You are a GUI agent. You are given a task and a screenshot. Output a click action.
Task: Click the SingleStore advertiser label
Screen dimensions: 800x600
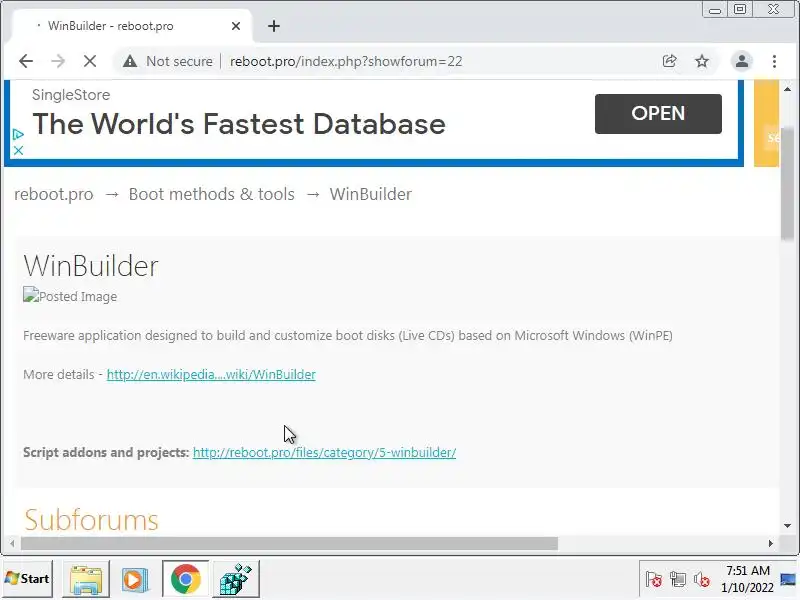(71, 95)
